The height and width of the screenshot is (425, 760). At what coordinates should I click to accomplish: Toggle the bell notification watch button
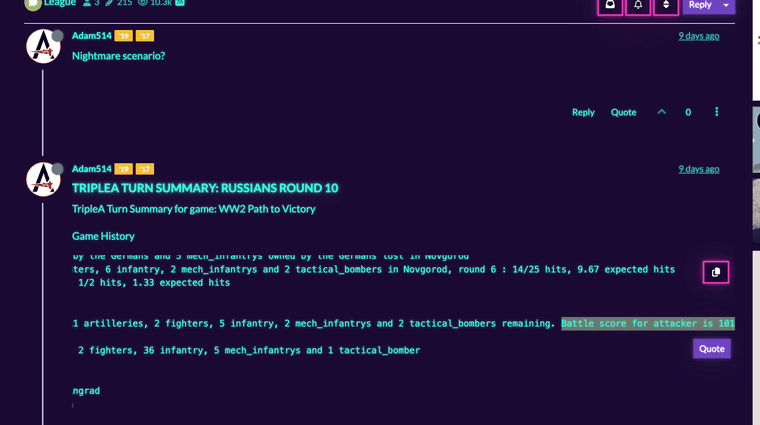tap(638, 5)
